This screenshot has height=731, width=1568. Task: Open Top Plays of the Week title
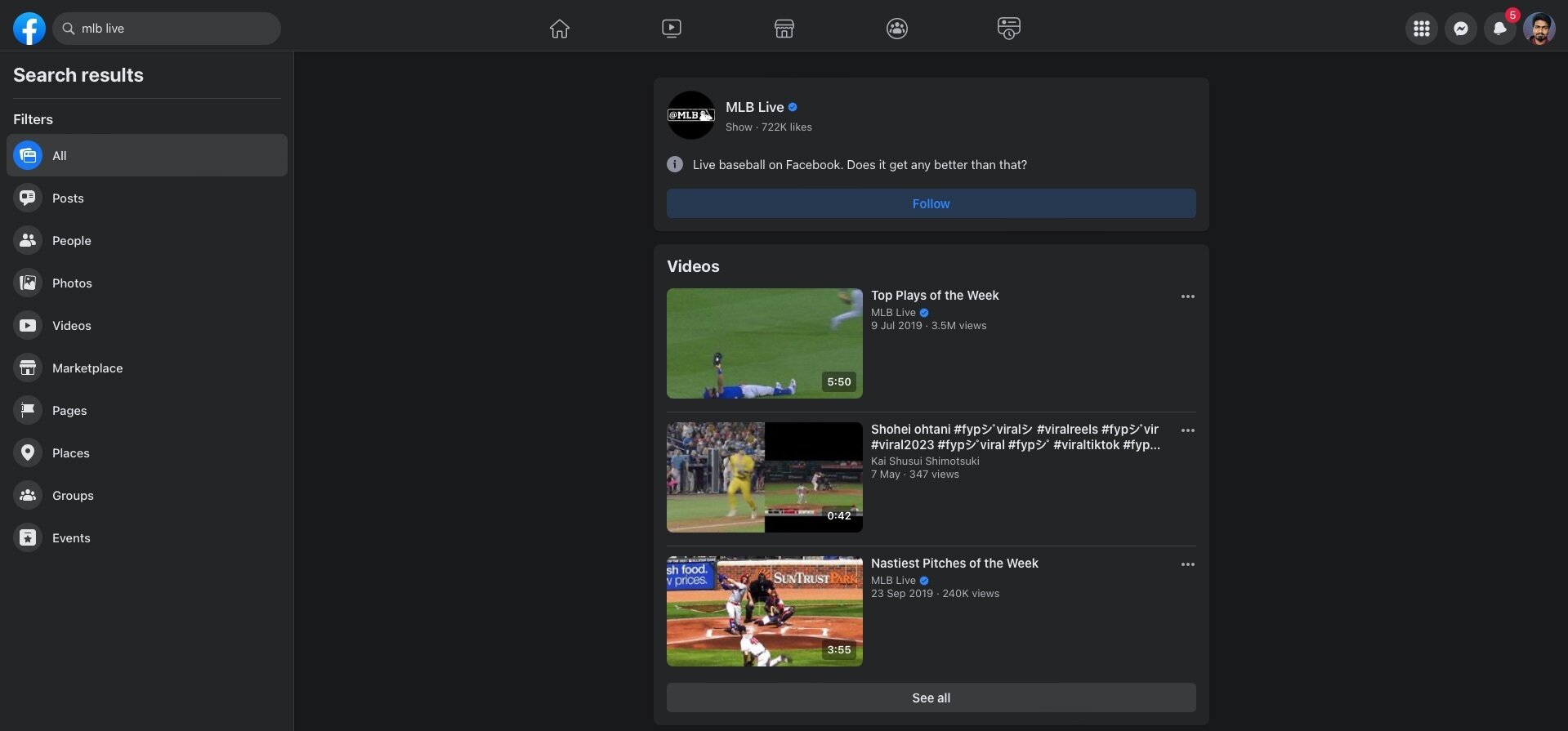(935, 295)
